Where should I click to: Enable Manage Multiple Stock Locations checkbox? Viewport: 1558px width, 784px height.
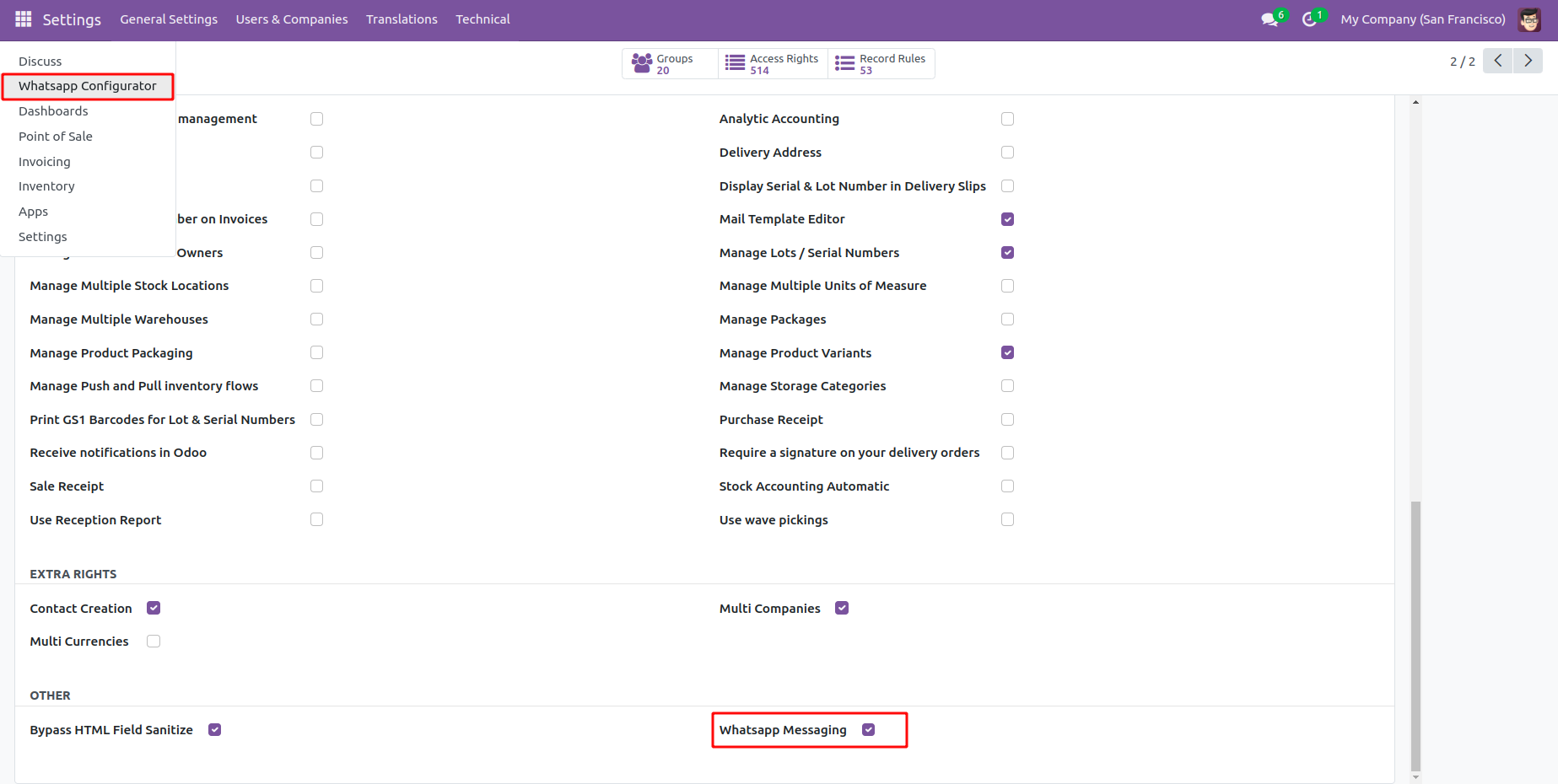(316, 286)
